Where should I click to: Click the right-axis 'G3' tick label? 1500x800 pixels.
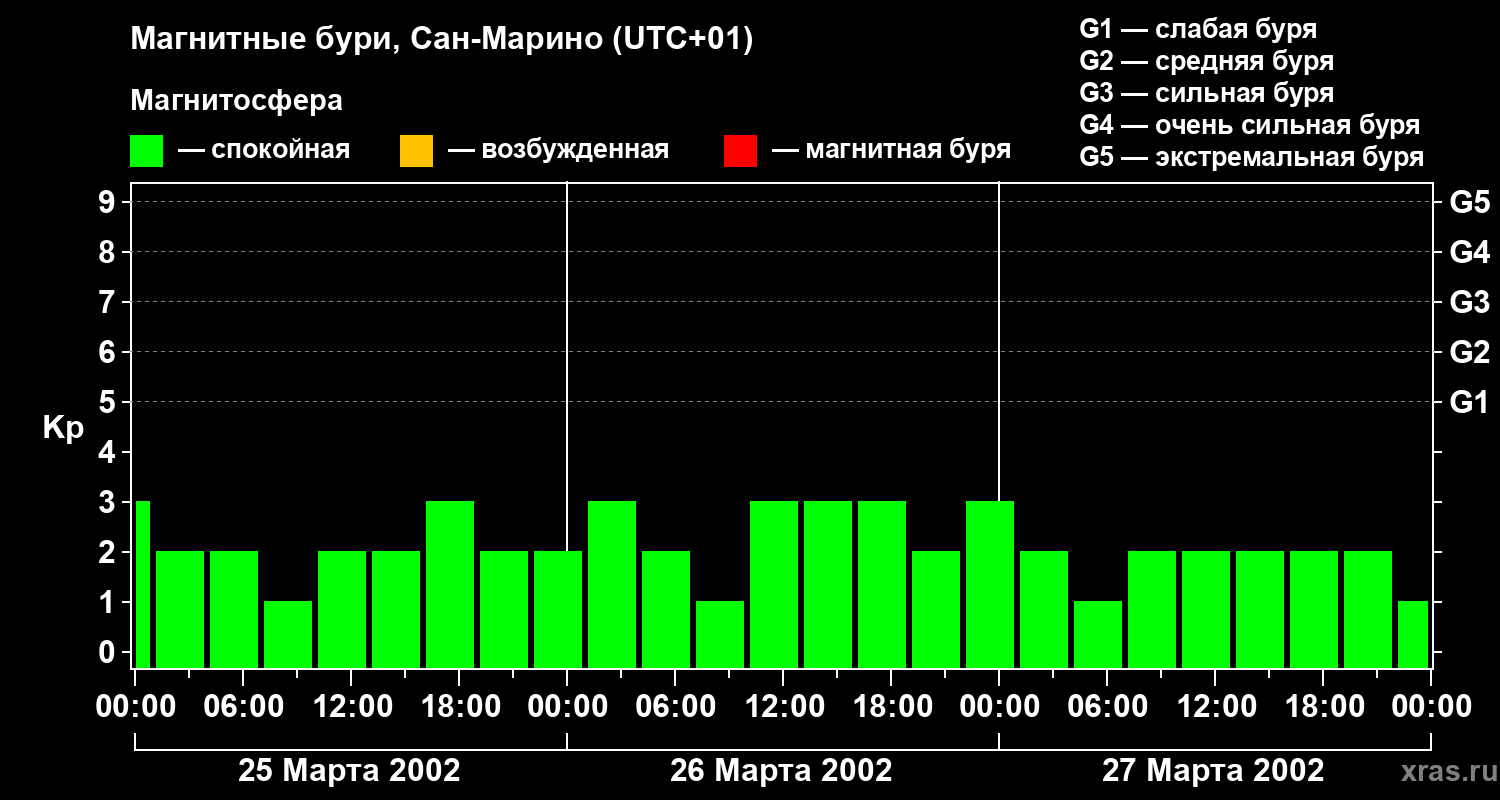tap(1470, 302)
